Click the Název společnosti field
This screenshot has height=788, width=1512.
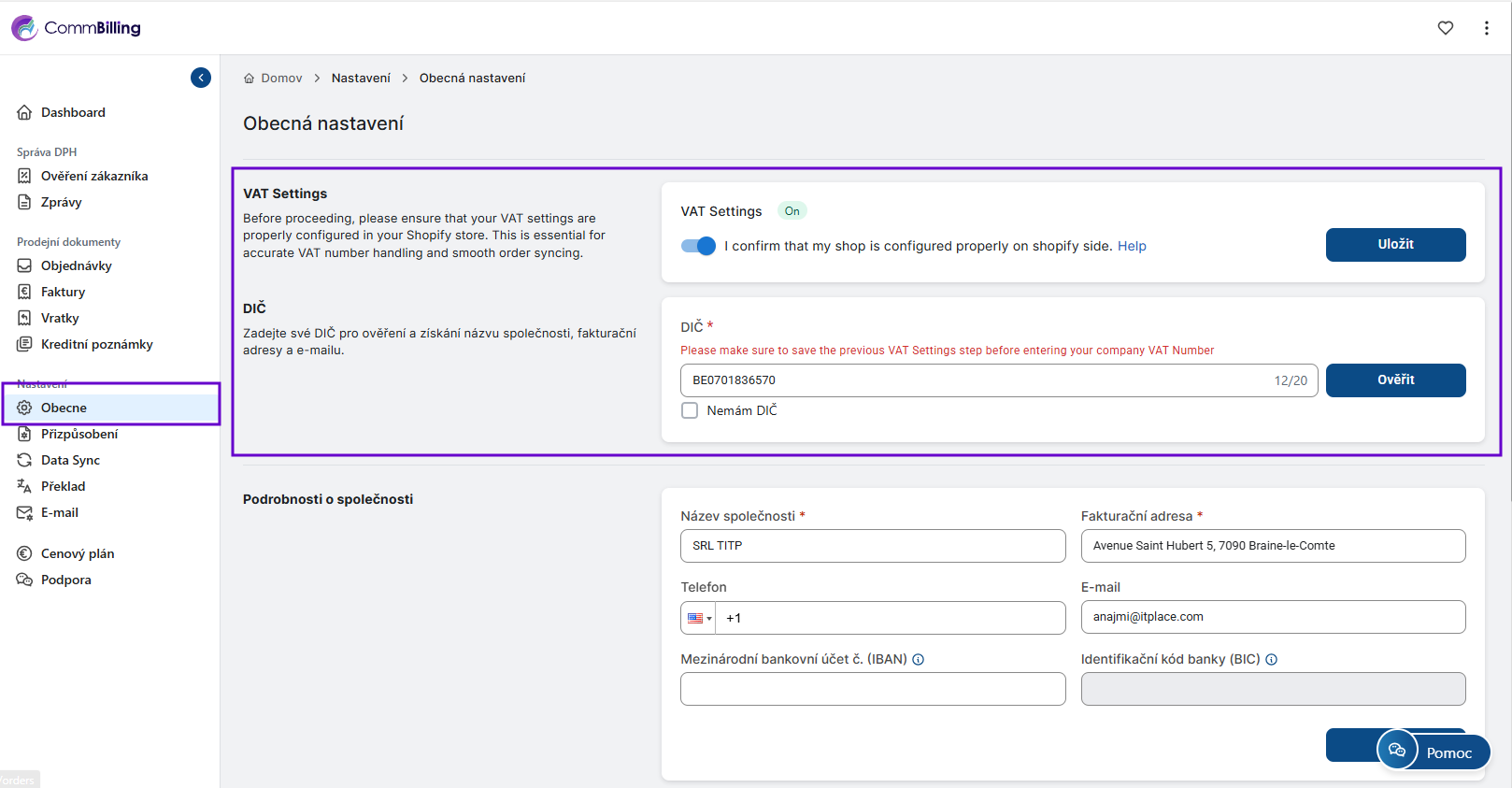click(x=872, y=546)
